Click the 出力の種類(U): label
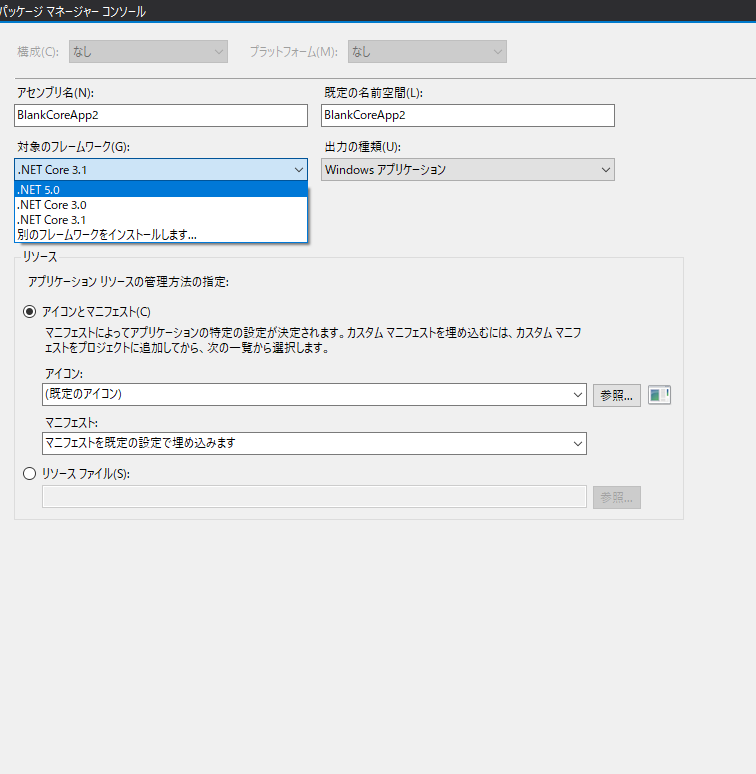This screenshot has width=756, height=774. (x=363, y=147)
